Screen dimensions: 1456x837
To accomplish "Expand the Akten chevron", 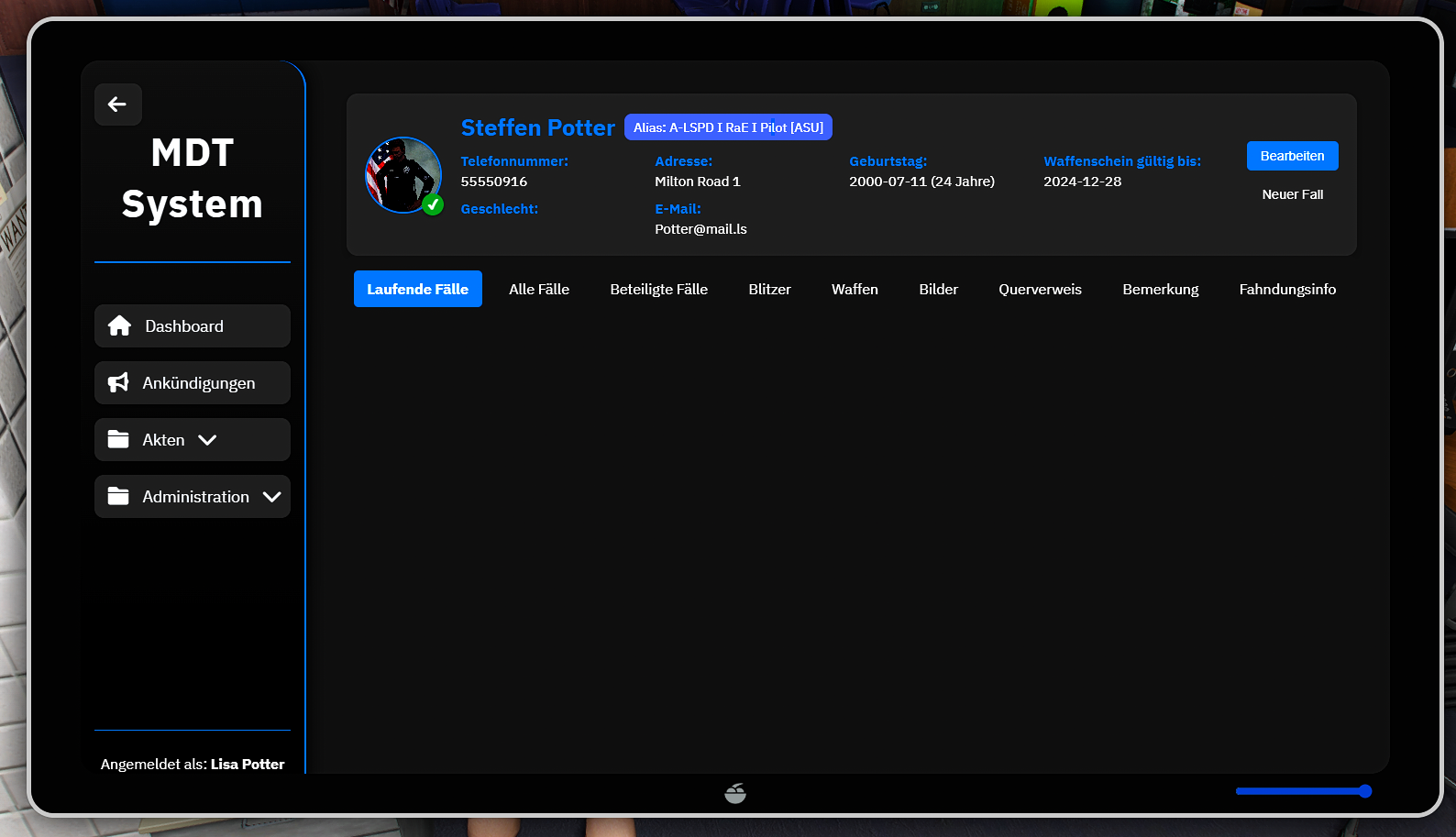I will pyautogui.click(x=207, y=440).
